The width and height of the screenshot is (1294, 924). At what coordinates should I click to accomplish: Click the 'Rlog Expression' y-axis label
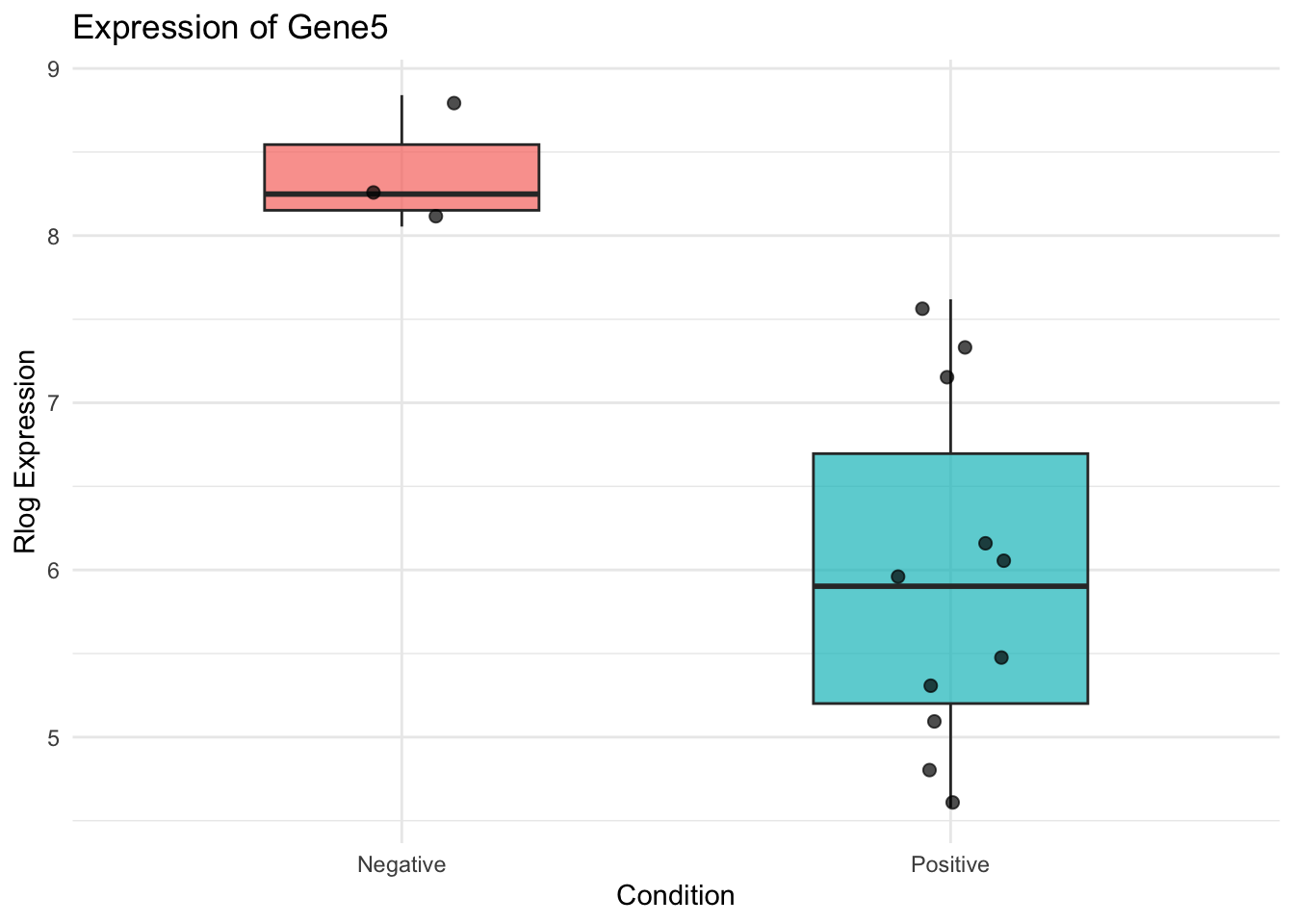(x=26, y=451)
